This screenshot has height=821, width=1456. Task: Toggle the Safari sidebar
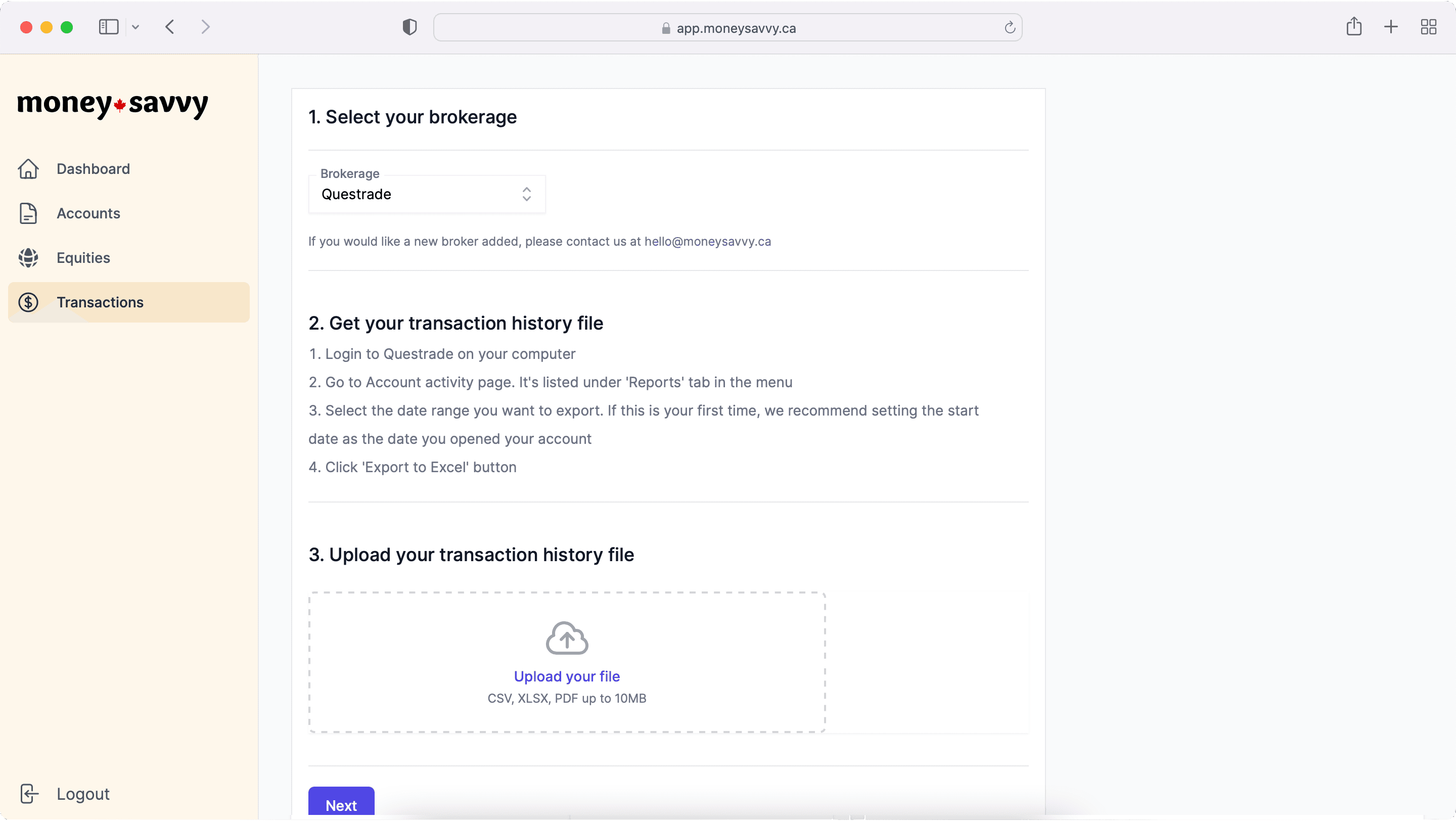coord(109,27)
